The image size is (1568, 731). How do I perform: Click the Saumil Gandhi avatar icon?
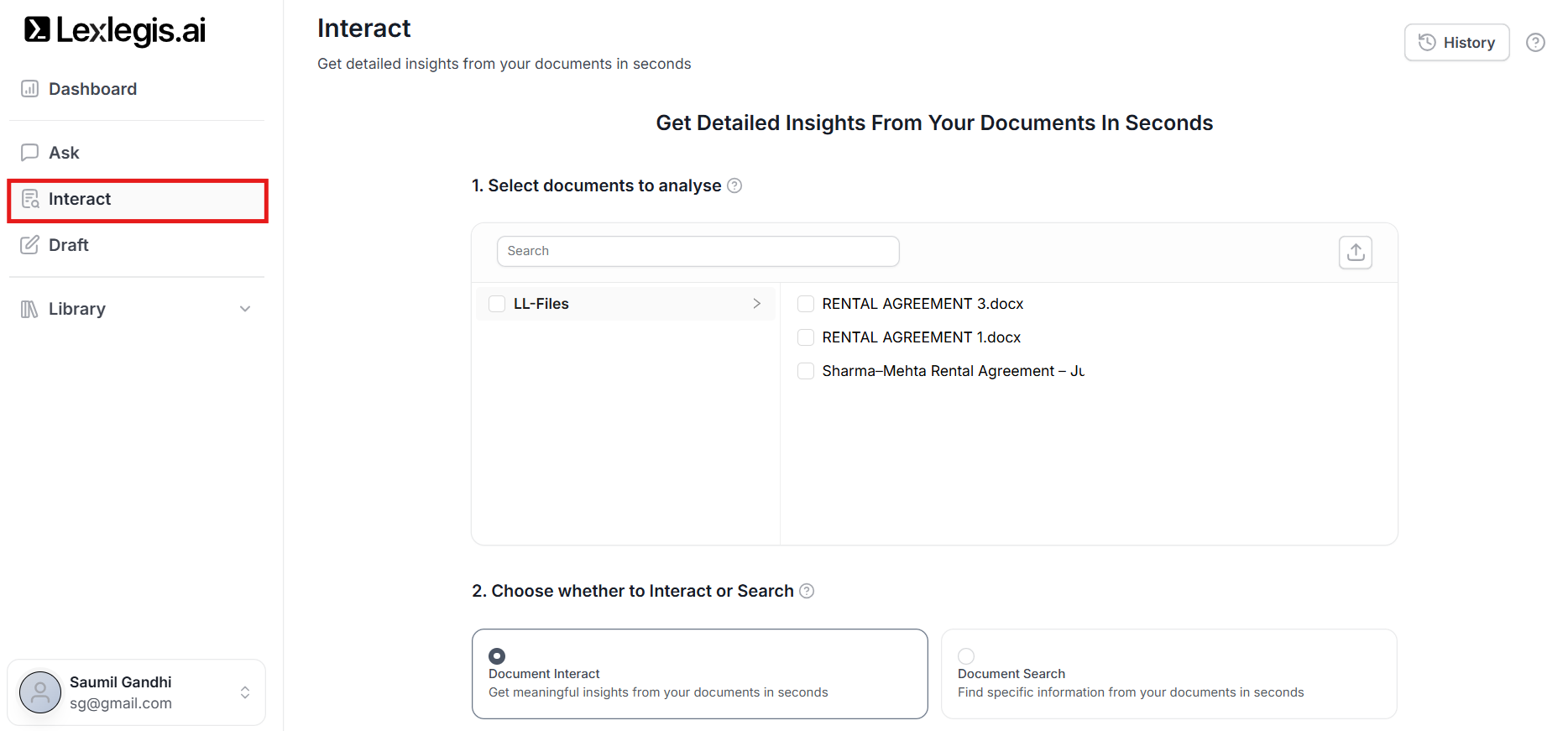click(40, 692)
